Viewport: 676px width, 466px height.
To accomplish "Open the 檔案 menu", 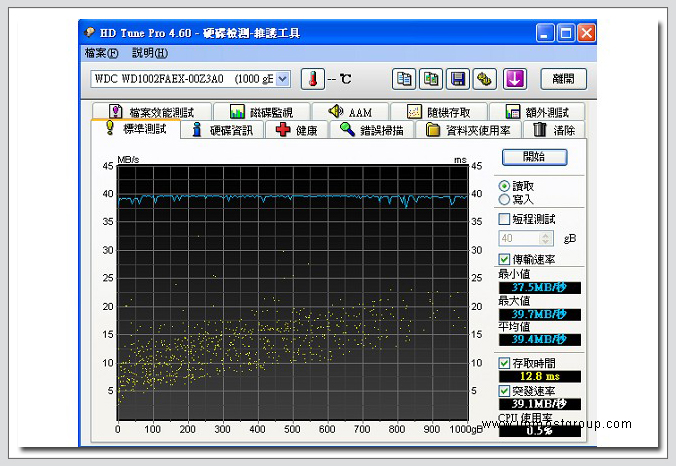I will tap(101, 53).
